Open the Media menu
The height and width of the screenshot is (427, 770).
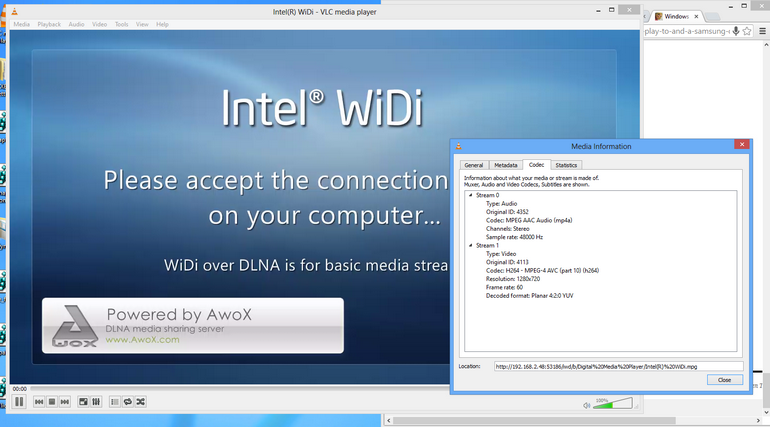tap(22, 24)
